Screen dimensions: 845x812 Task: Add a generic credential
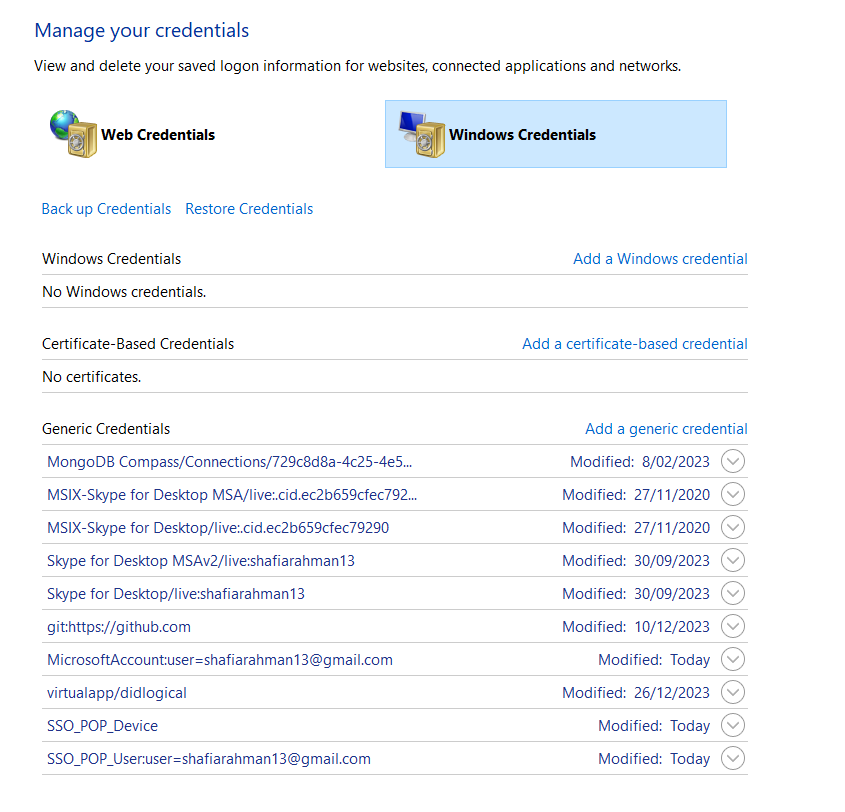pos(666,428)
